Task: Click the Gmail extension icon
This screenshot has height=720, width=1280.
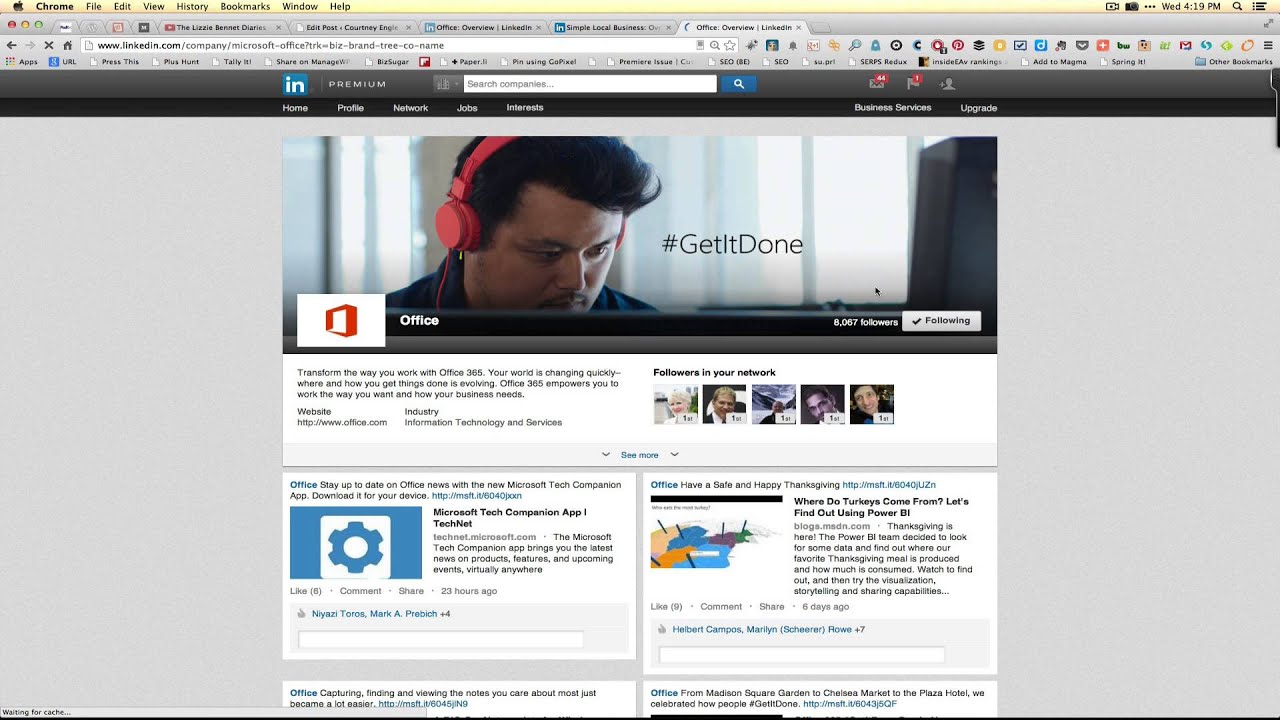Action: (x=1185, y=45)
